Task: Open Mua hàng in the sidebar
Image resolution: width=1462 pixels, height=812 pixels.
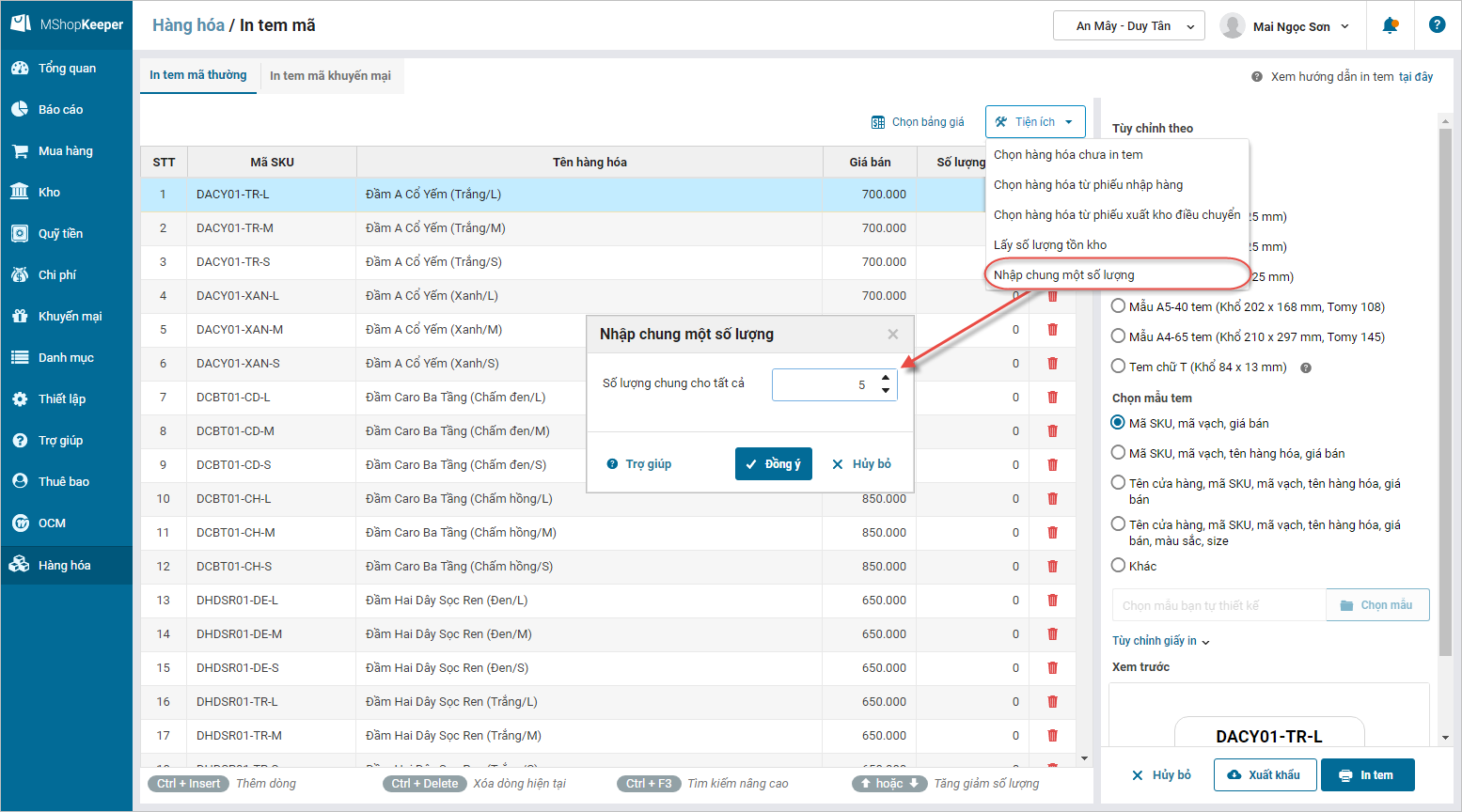Action: pyautogui.click(x=65, y=150)
